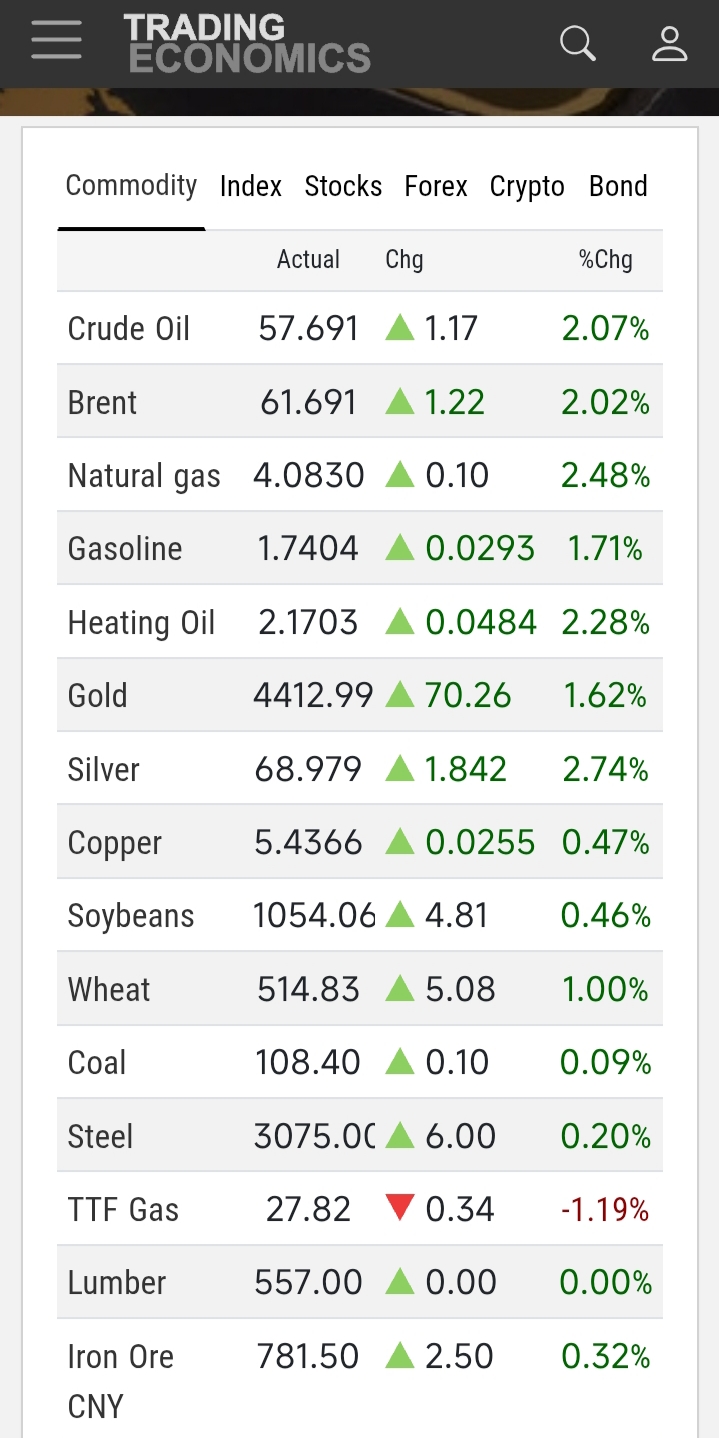This screenshot has width=719, height=1438.
Task: Select the Commodity tab
Action: tap(131, 186)
